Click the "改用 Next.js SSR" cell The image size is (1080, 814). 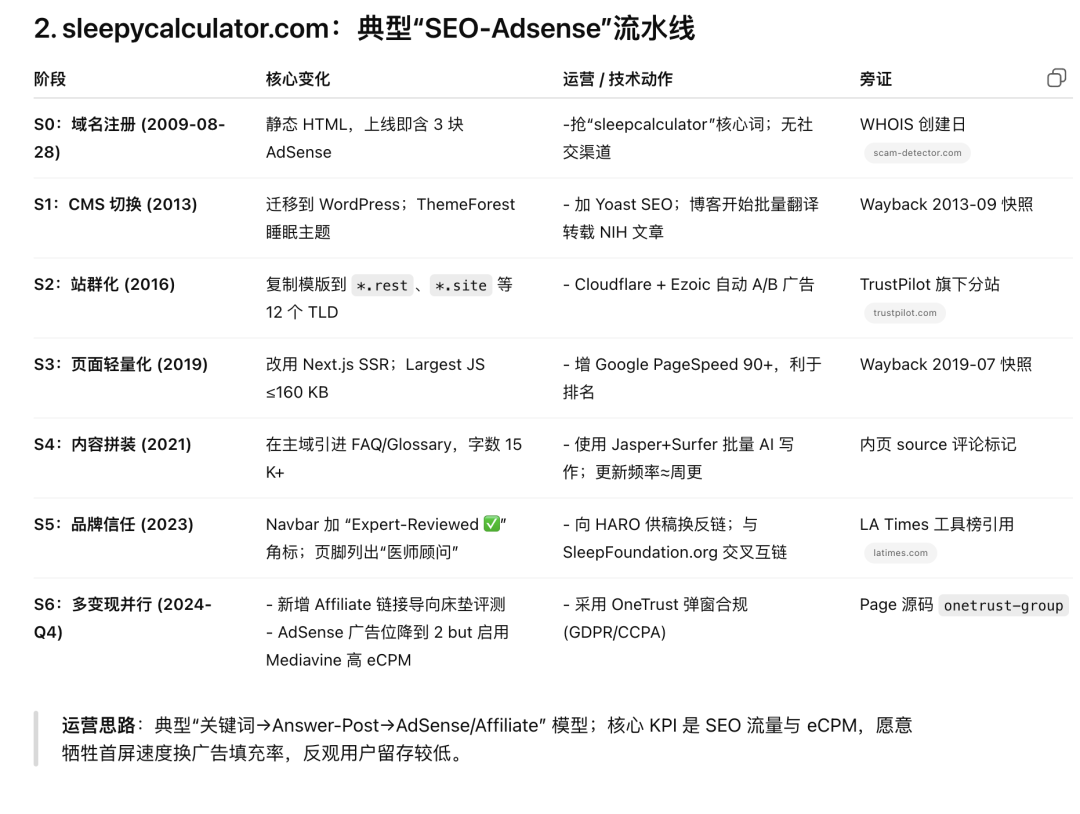point(375,378)
